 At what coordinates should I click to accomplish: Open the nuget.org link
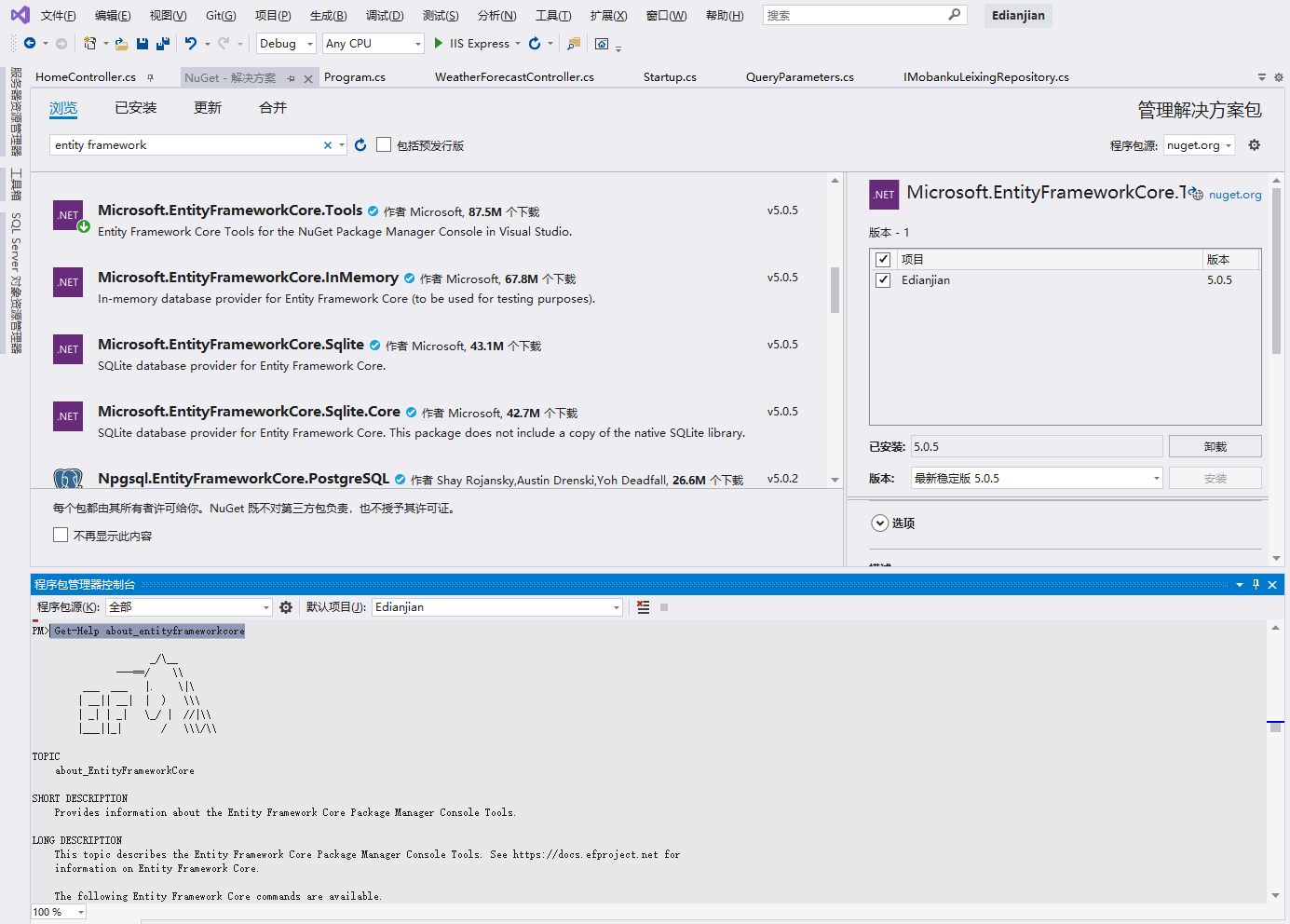(1235, 195)
